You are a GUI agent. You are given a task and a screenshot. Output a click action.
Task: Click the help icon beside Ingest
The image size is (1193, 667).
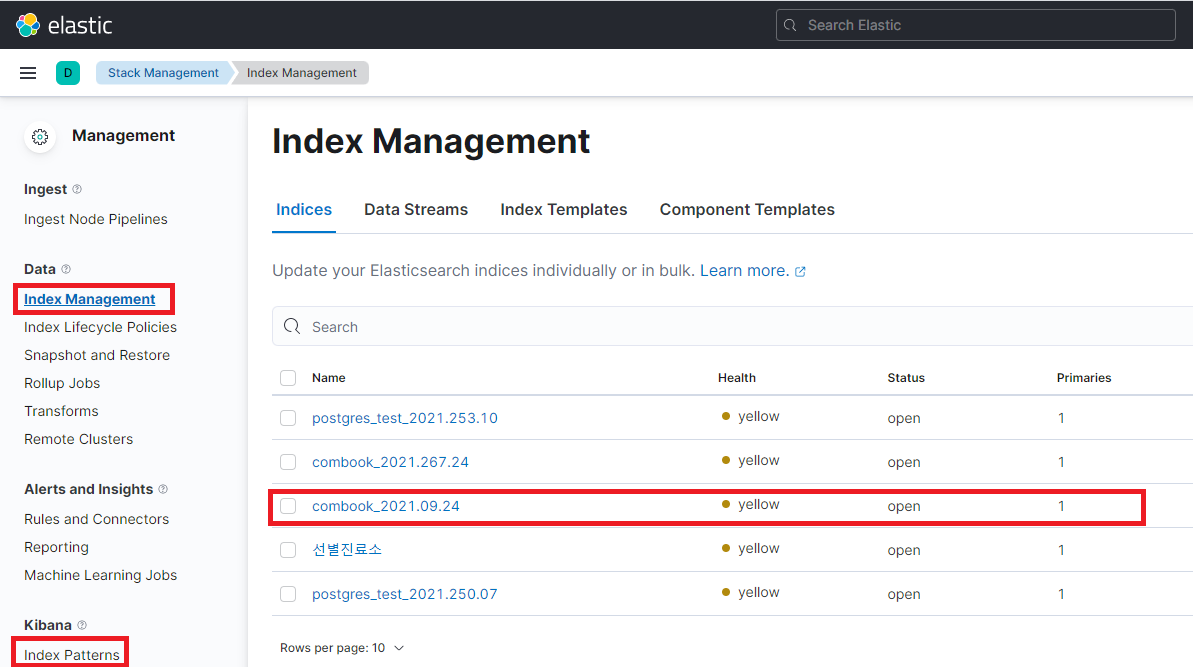[x=77, y=189]
